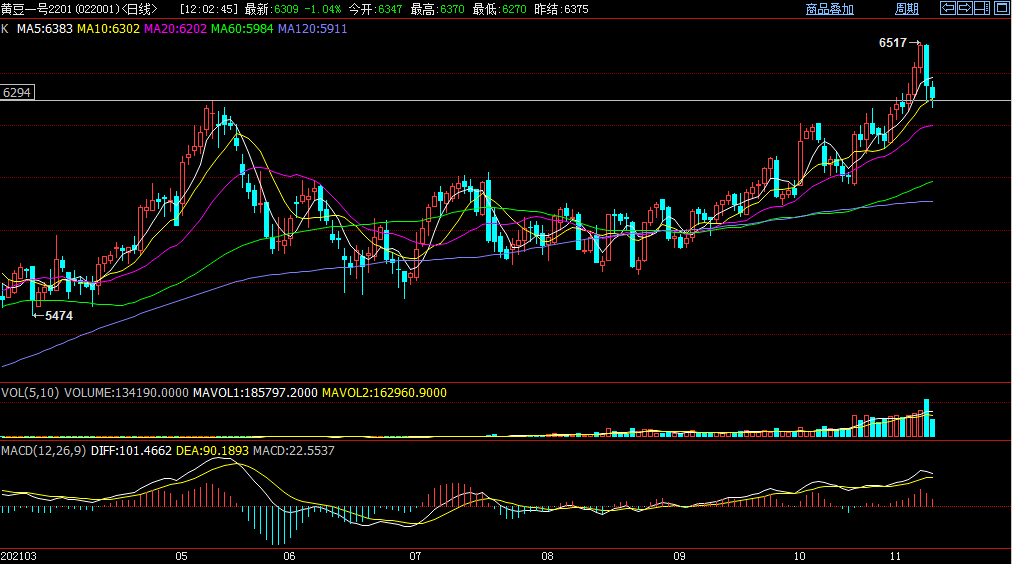Image resolution: width=1012 pixels, height=564 pixels.
Task: Click the 06 month axis label
Action: coord(288,556)
